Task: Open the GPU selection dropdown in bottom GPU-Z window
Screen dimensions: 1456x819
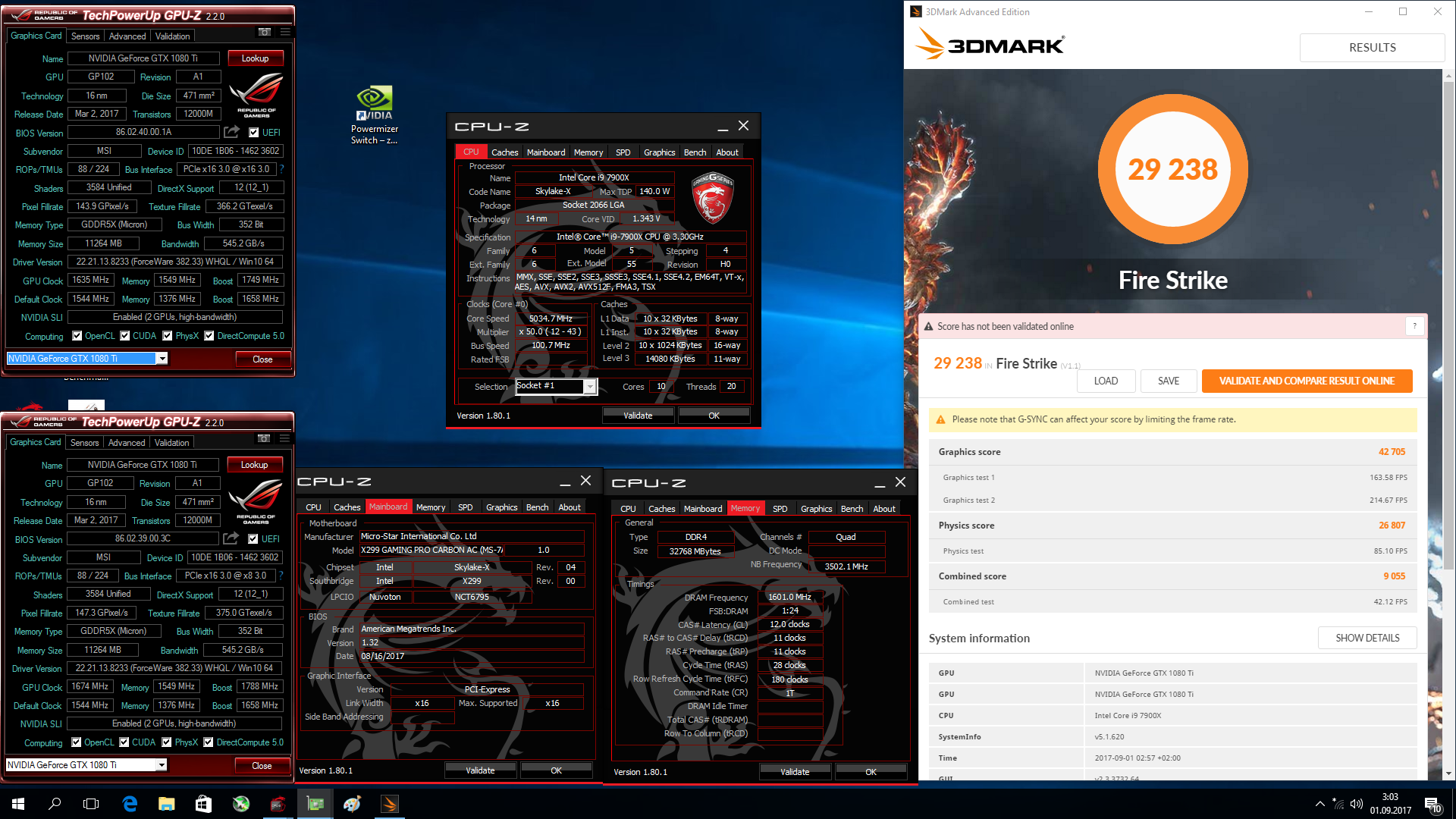Action: (161, 765)
